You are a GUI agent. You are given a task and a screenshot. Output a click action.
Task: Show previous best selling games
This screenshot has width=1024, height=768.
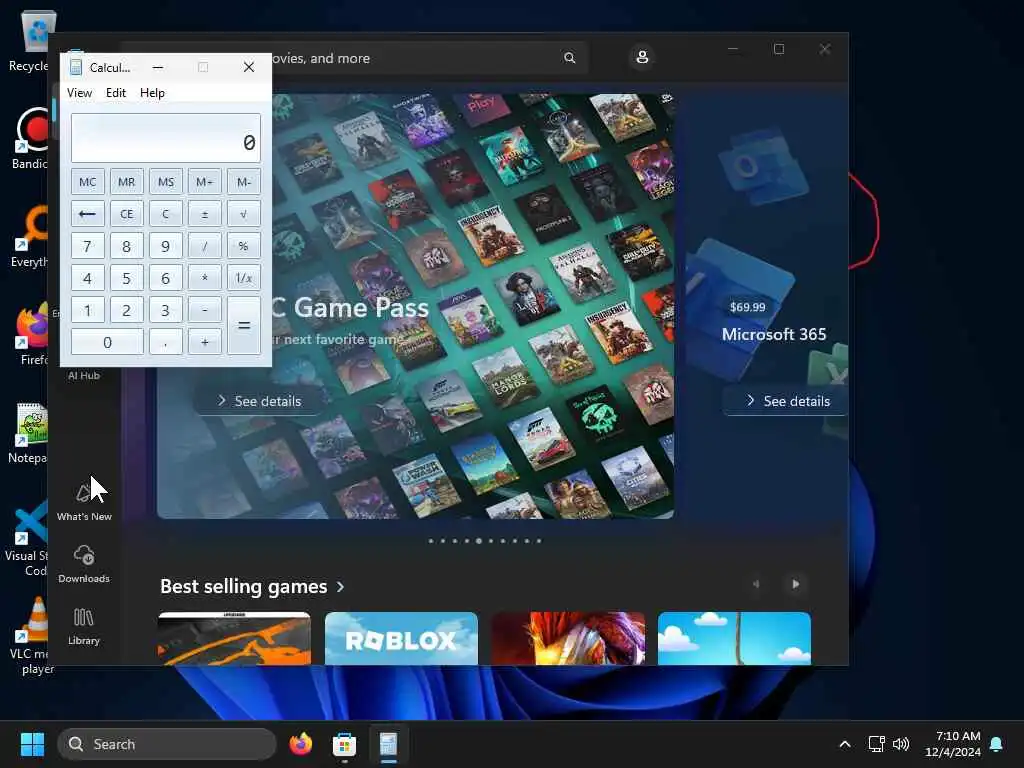pyautogui.click(x=756, y=584)
